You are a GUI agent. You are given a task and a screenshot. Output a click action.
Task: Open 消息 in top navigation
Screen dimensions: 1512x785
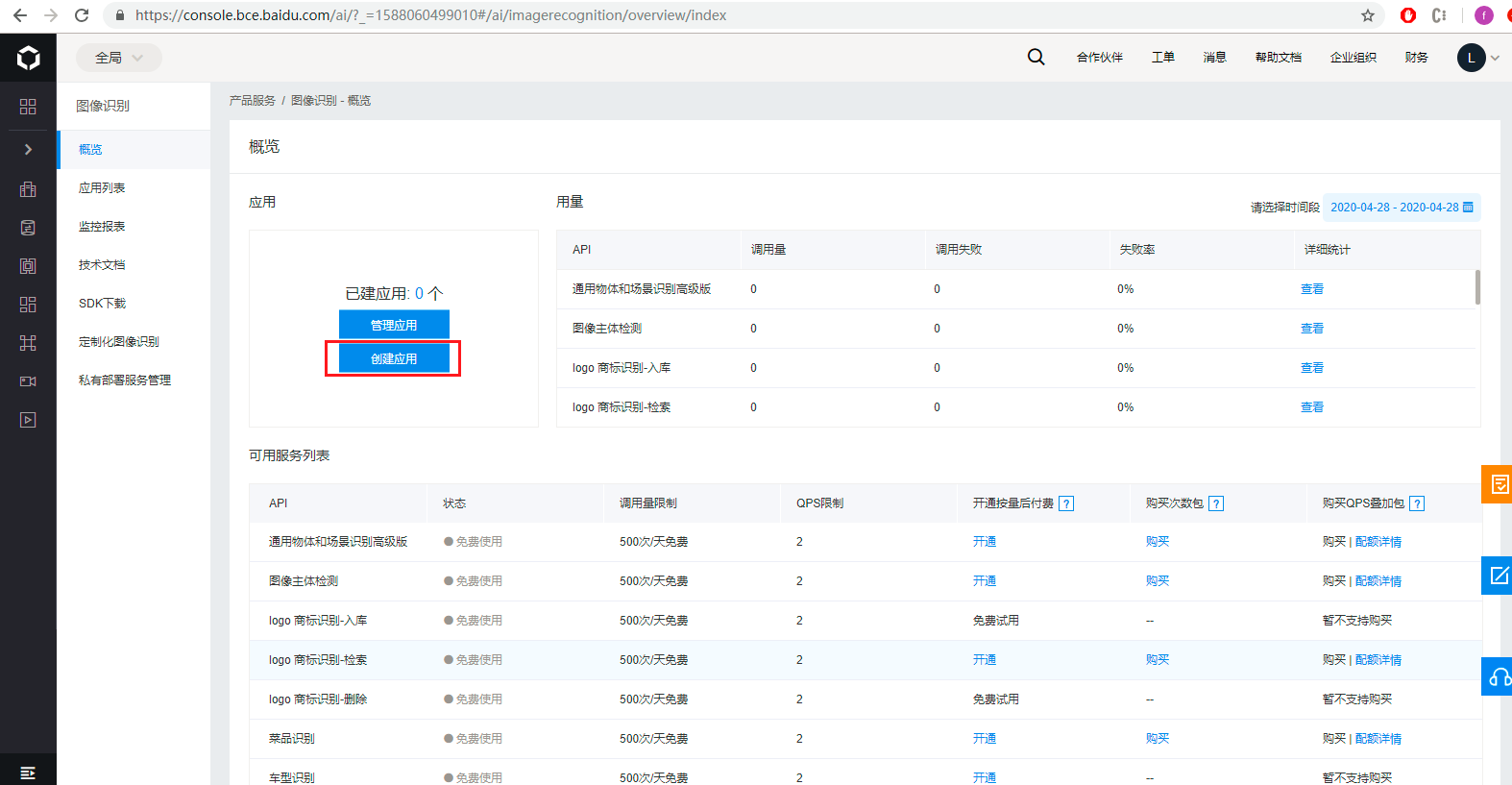[1214, 58]
